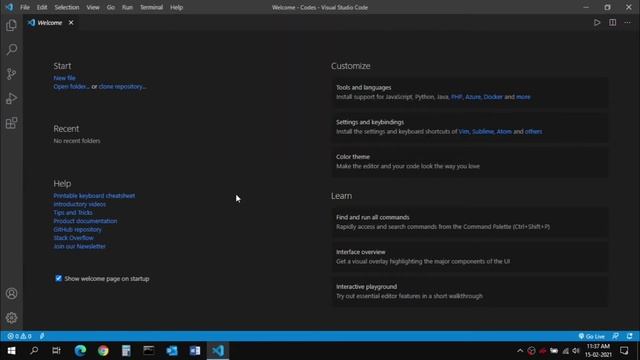Install Atom keybindings link

(x=504, y=131)
